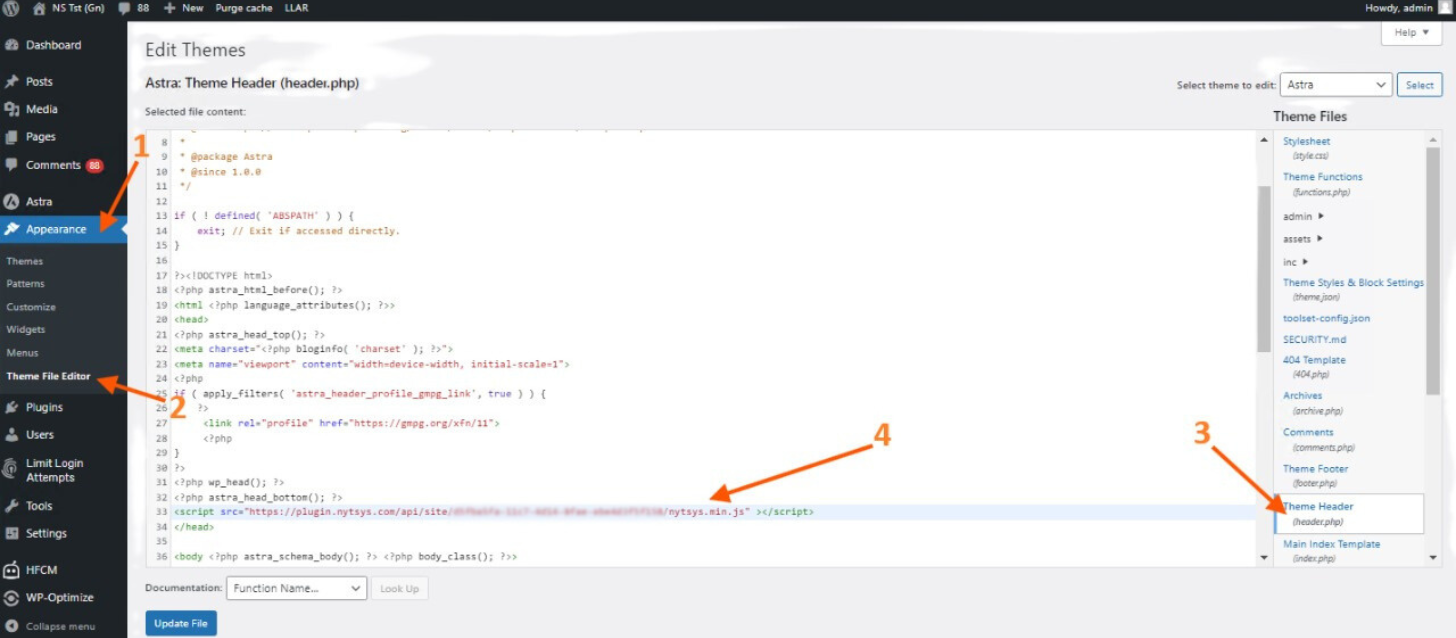The width and height of the screenshot is (1456, 638).
Task: Click the '<?php wp_head(); ?>' code line
Action: click(x=229, y=482)
